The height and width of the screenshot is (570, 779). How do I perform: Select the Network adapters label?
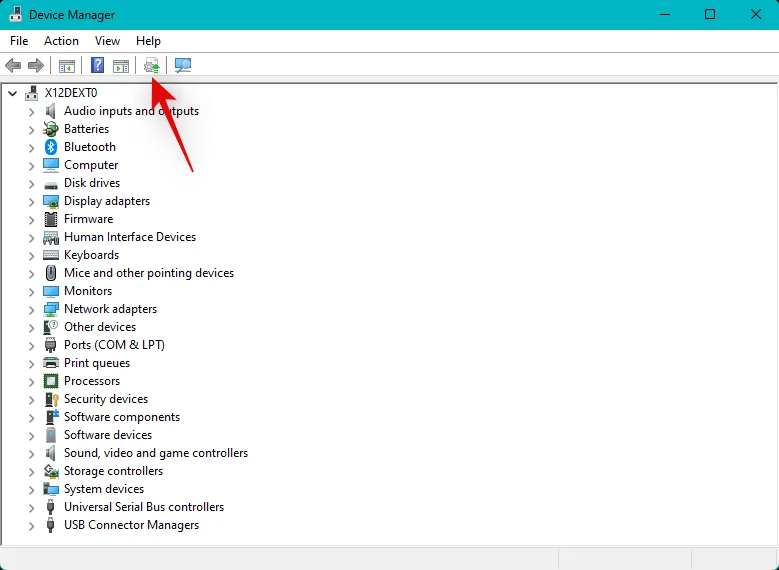pos(110,309)
